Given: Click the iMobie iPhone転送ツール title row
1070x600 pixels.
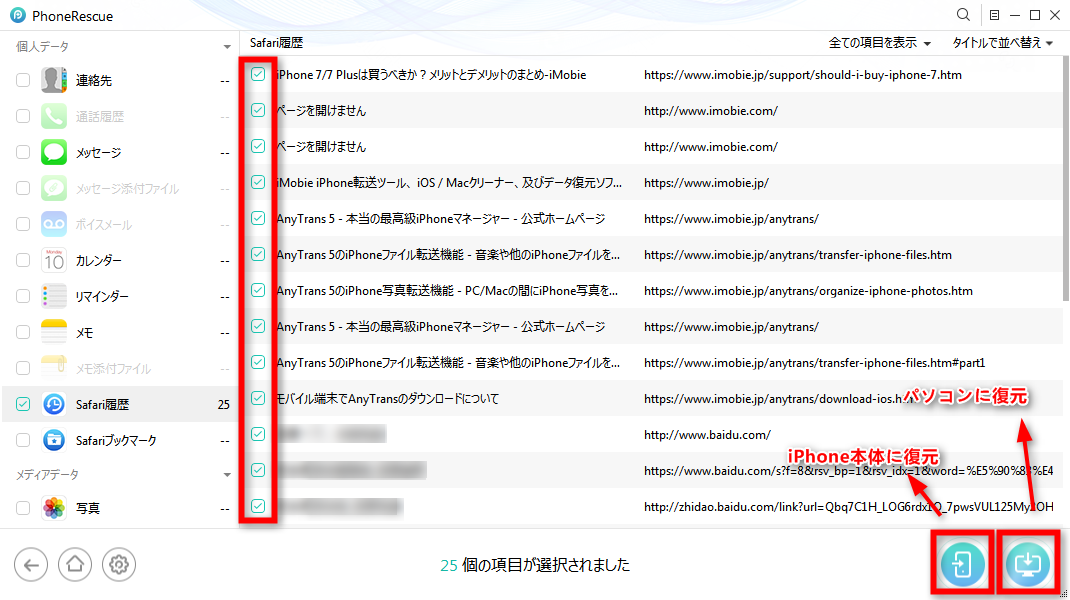Looking at the screenshot, I should (449, 182).
